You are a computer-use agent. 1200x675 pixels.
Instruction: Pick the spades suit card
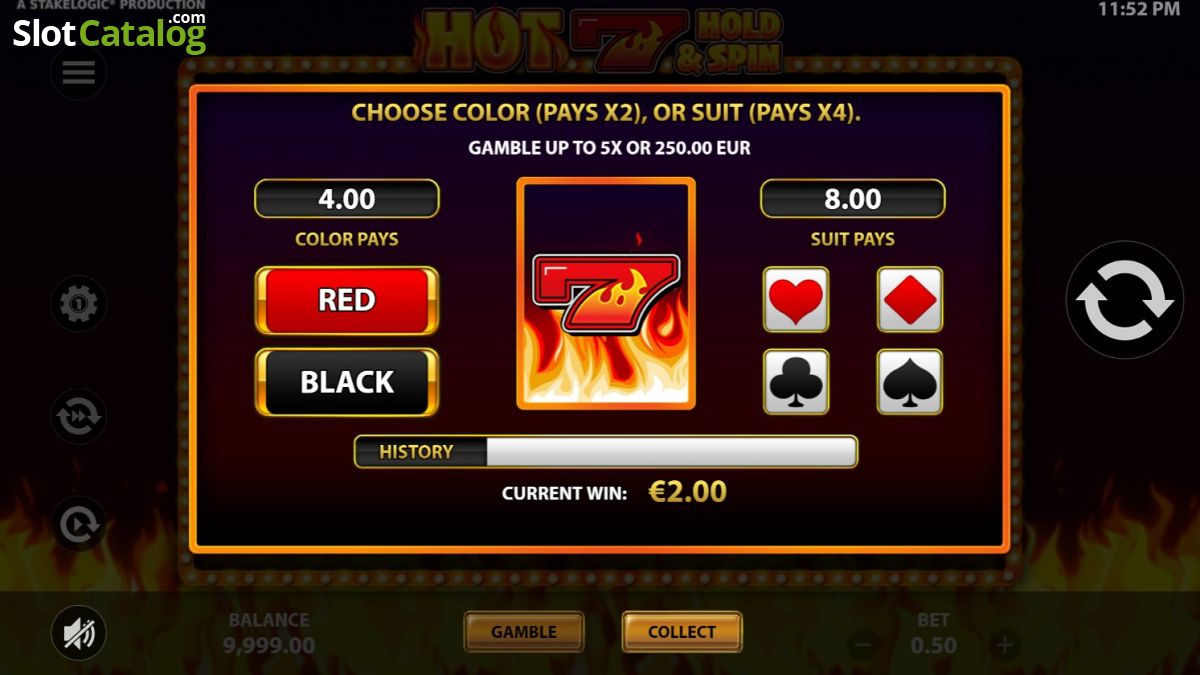(x=910, y=381)
